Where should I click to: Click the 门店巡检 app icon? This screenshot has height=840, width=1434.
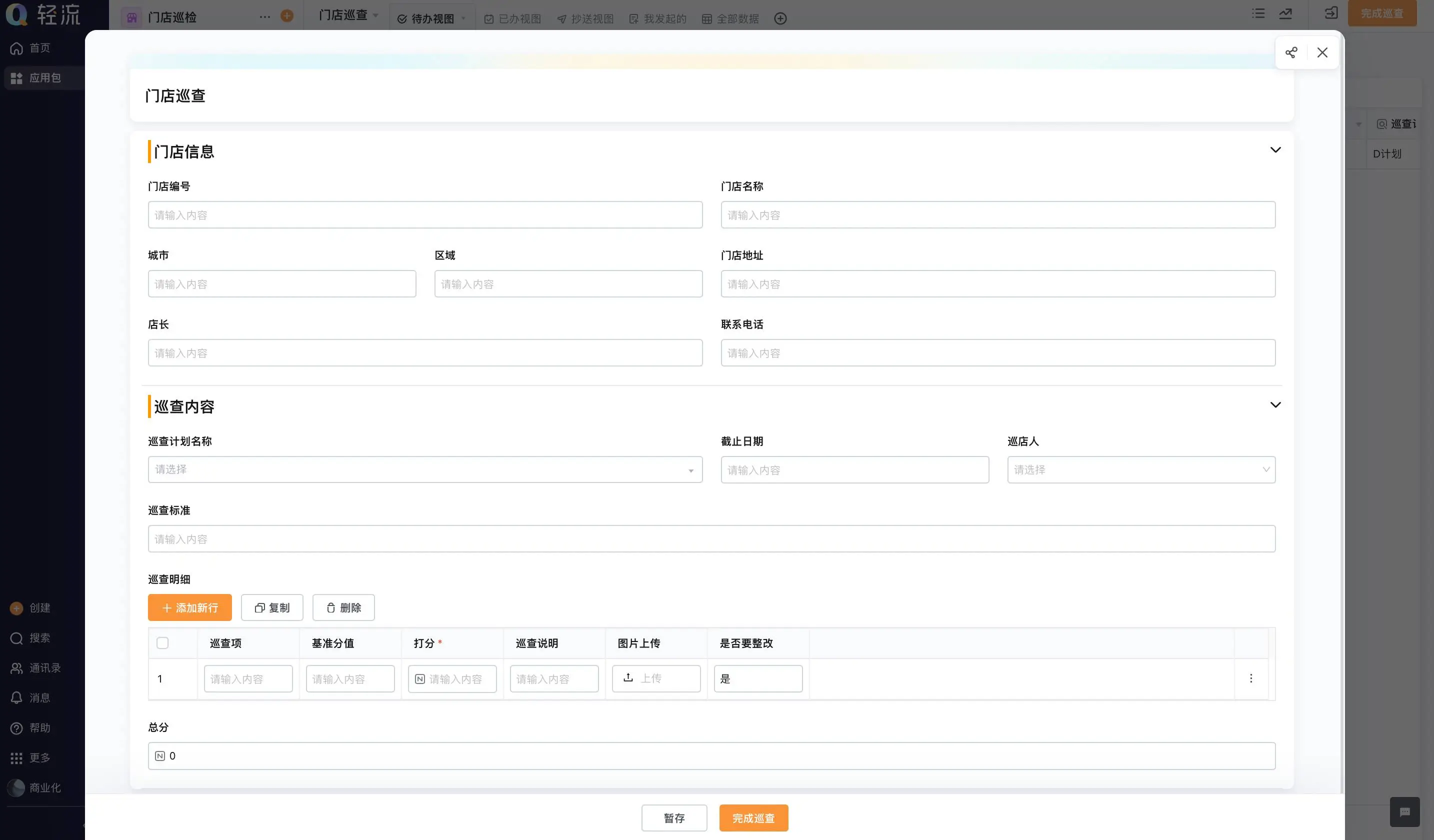coord(131,17)
